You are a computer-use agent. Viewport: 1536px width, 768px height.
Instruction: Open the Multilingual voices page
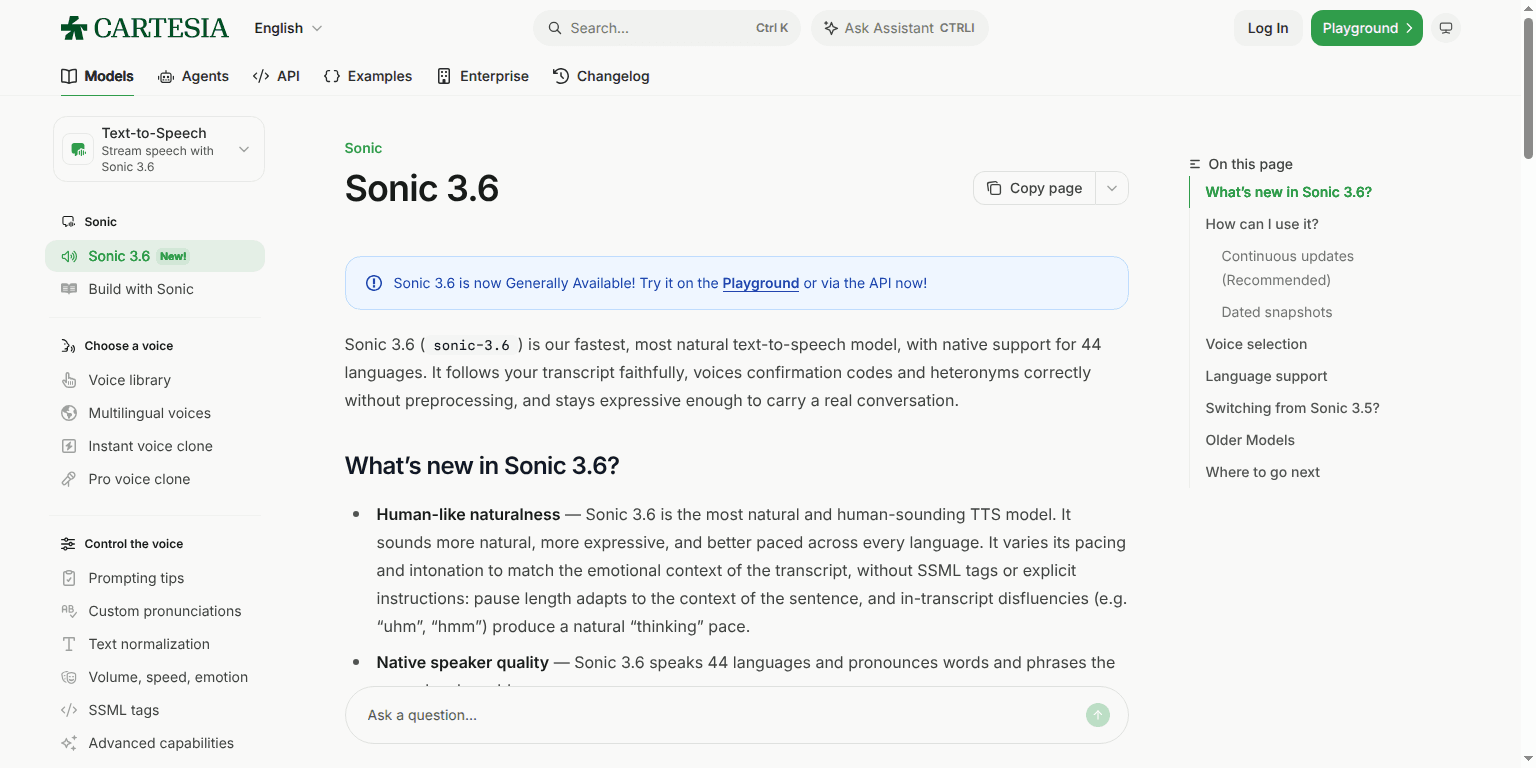[x=155, y=413]
